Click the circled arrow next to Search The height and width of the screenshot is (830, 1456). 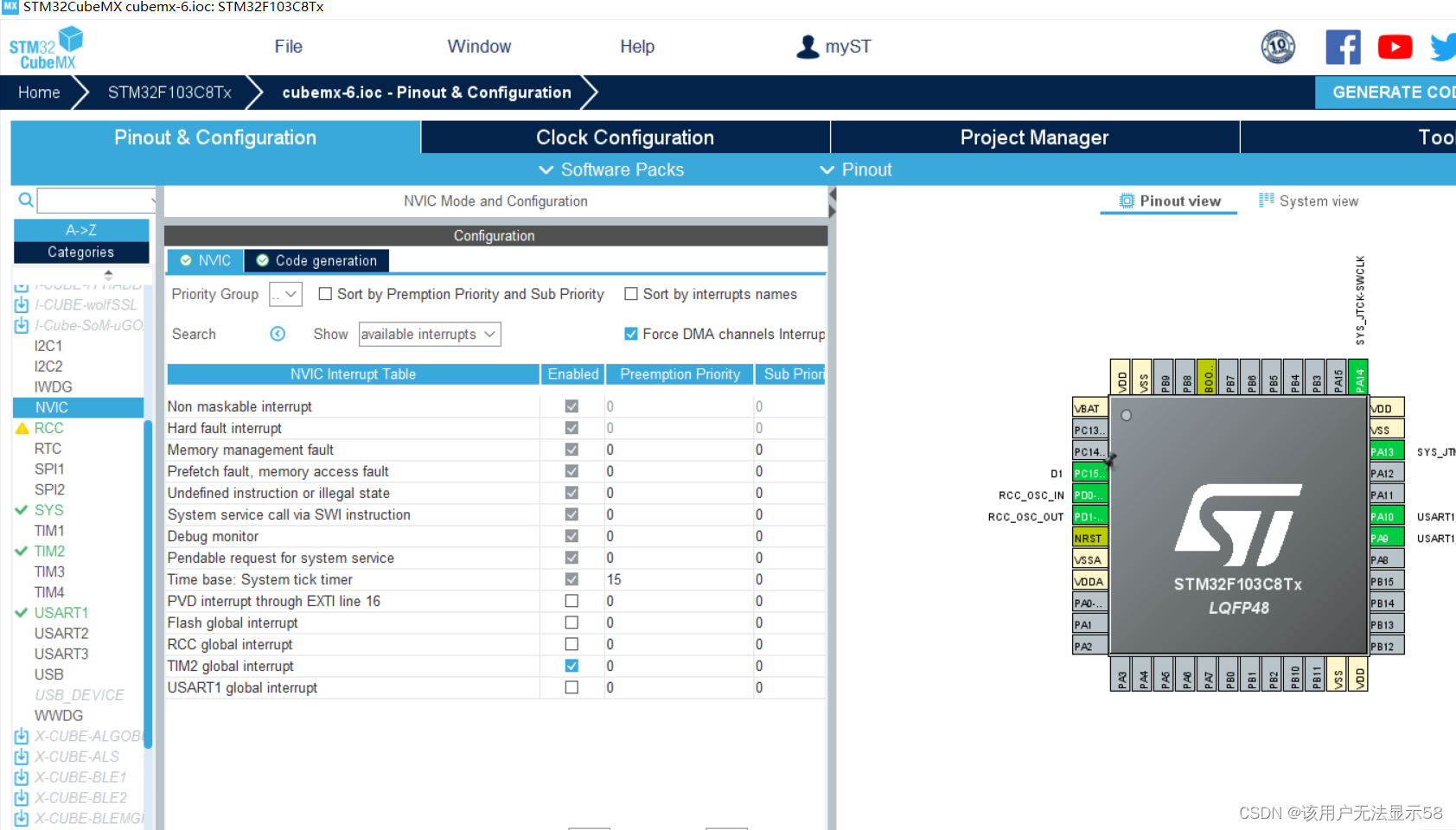(278, 334)
